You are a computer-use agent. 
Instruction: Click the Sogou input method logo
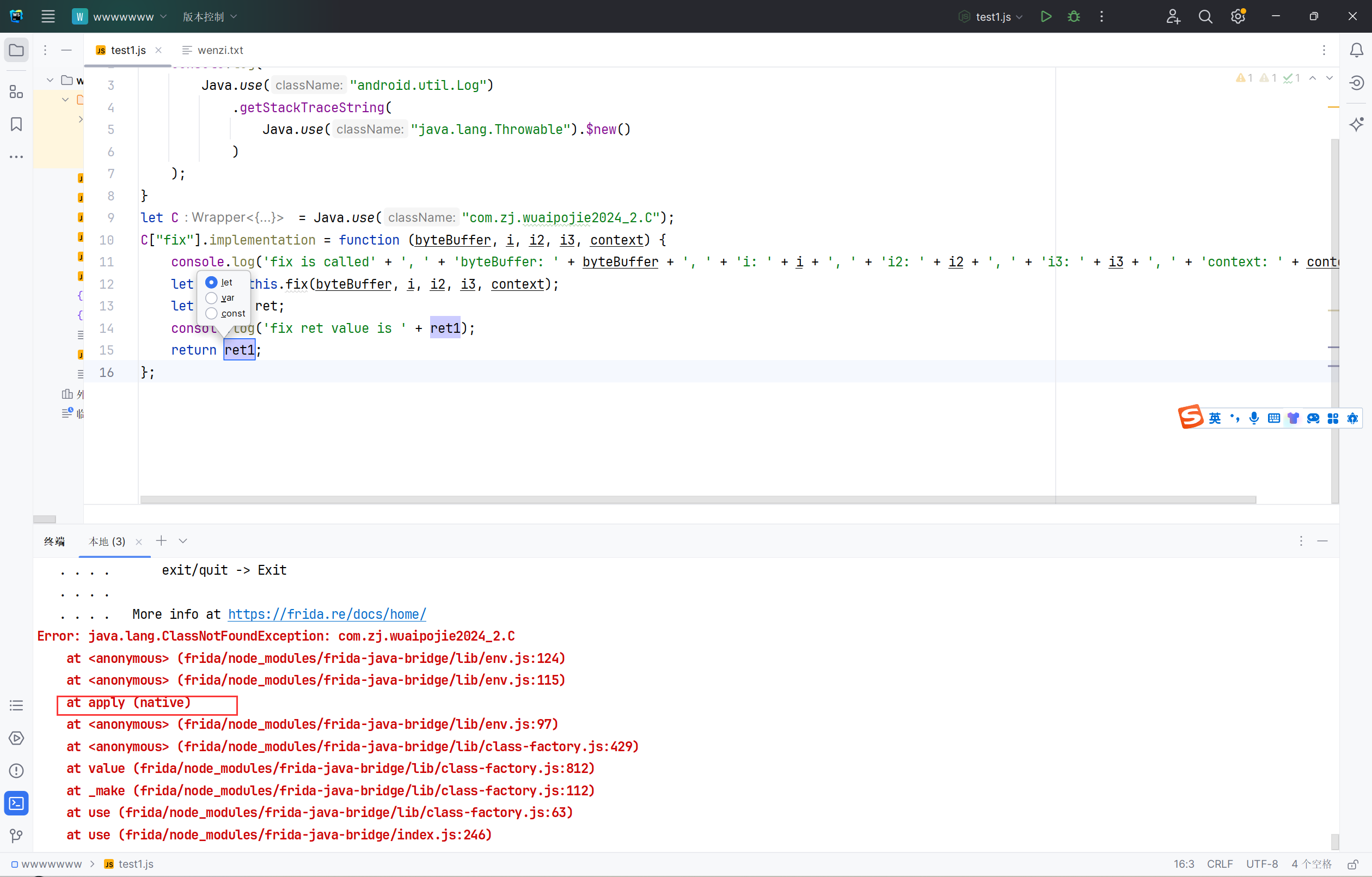[1191, 417]
